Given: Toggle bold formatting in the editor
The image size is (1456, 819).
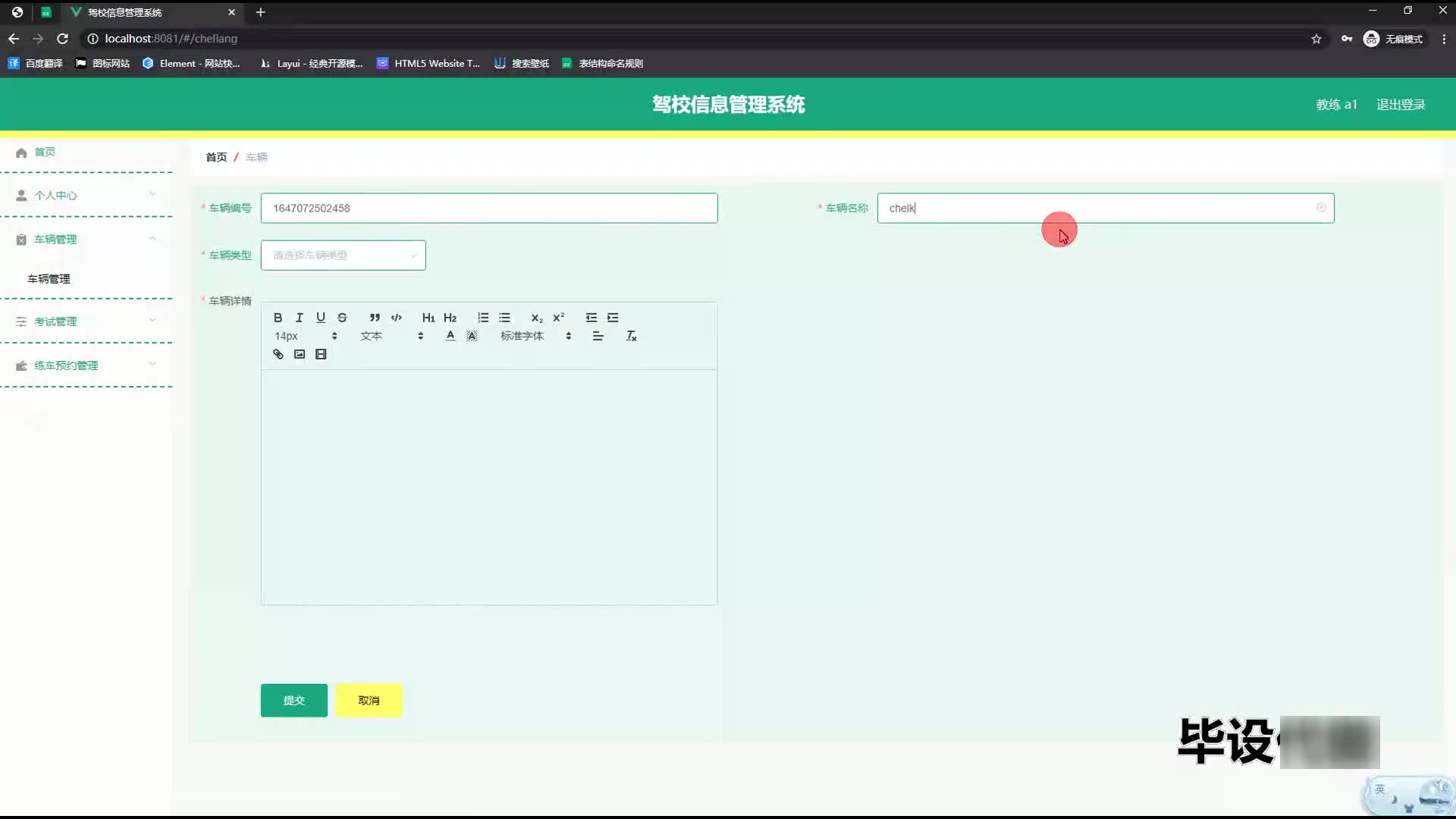Looking at the screenshot, I should [x=278, y=318].
